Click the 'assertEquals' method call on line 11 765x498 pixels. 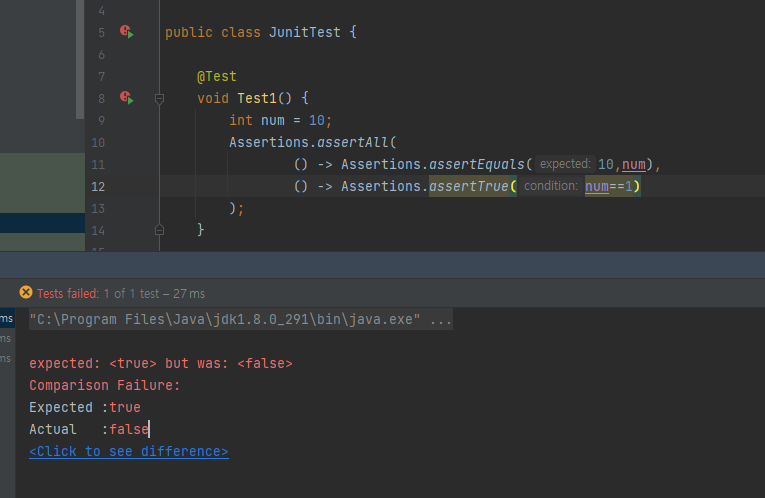476,164
